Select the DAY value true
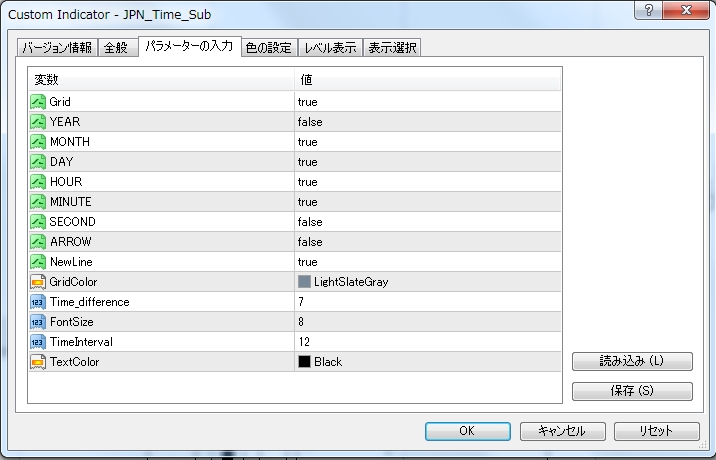Image resolution: width=716 pixels, height=460 pixels. point(307,162)
